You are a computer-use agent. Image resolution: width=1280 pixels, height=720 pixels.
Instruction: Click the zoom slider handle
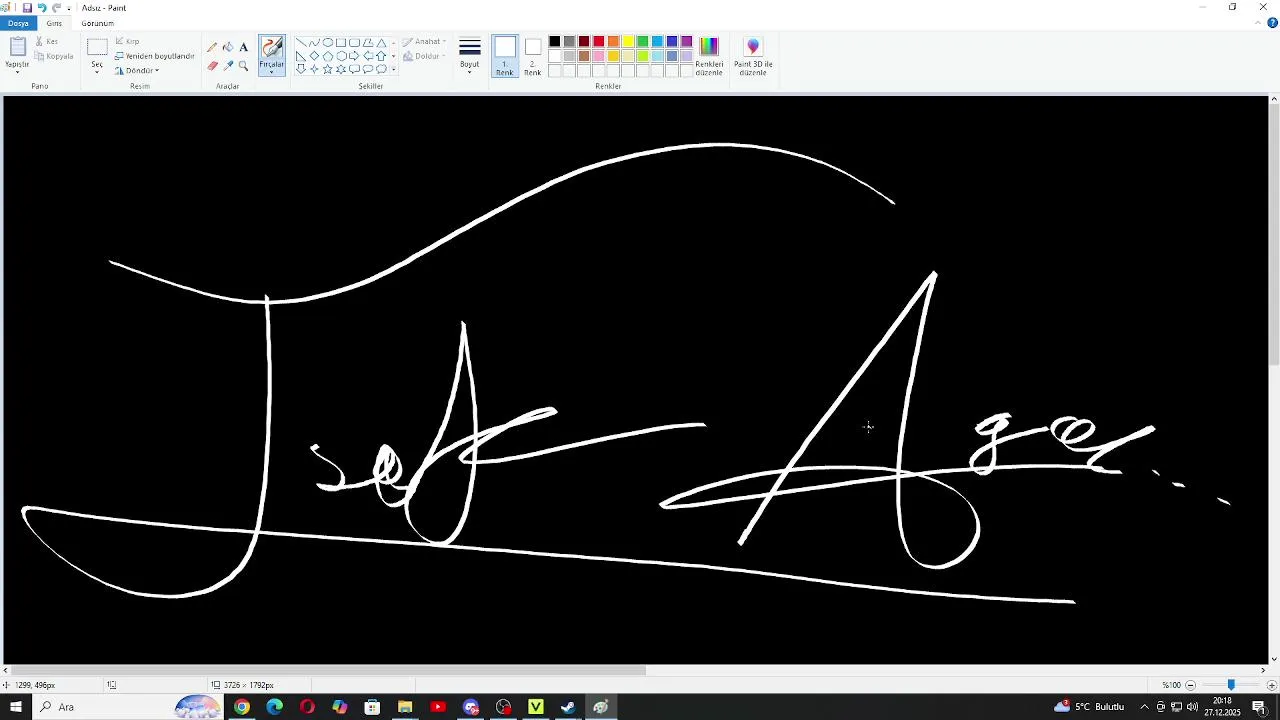1231,685
